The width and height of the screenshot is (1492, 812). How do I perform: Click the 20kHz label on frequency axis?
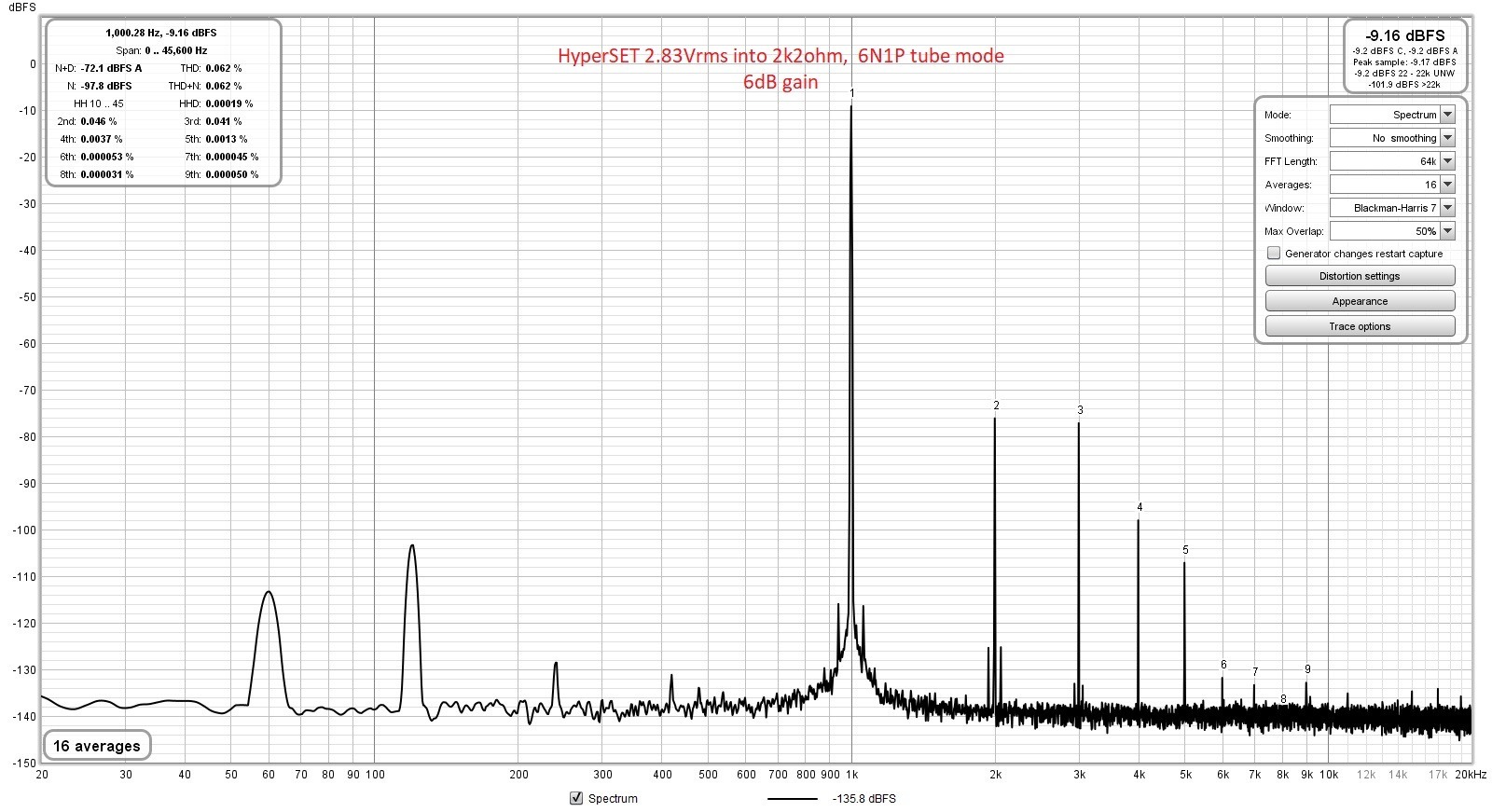(1471, 775)
